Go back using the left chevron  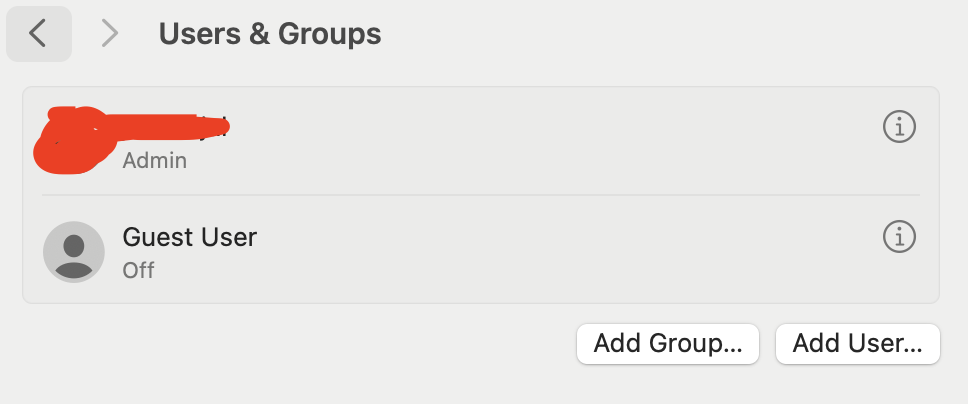click(38, 34)
